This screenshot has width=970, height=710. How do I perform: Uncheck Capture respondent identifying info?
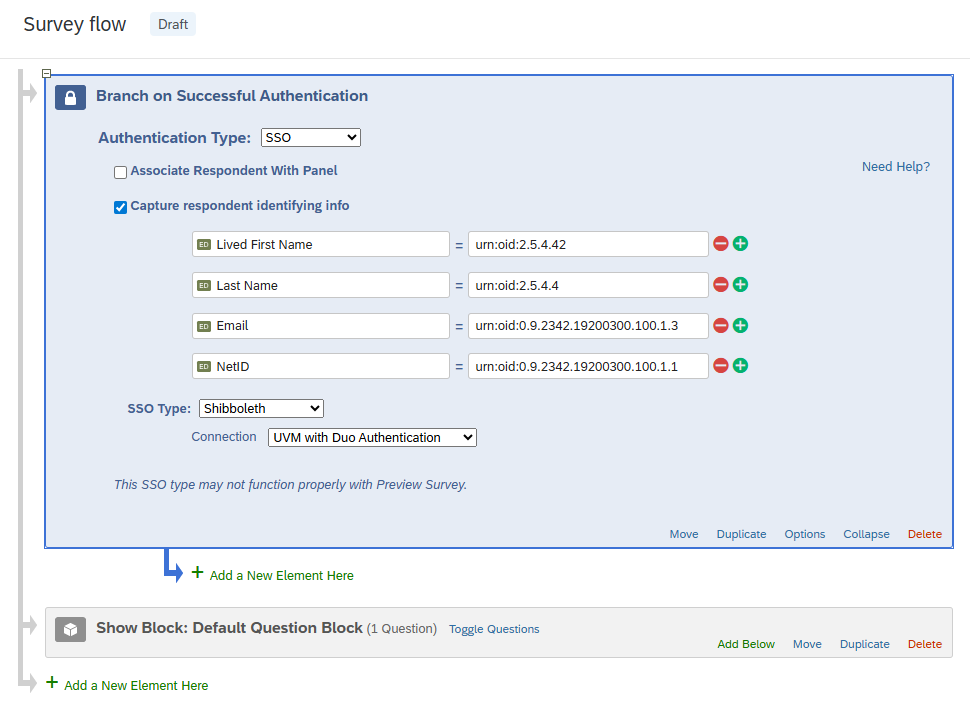(x=121, y=207)
